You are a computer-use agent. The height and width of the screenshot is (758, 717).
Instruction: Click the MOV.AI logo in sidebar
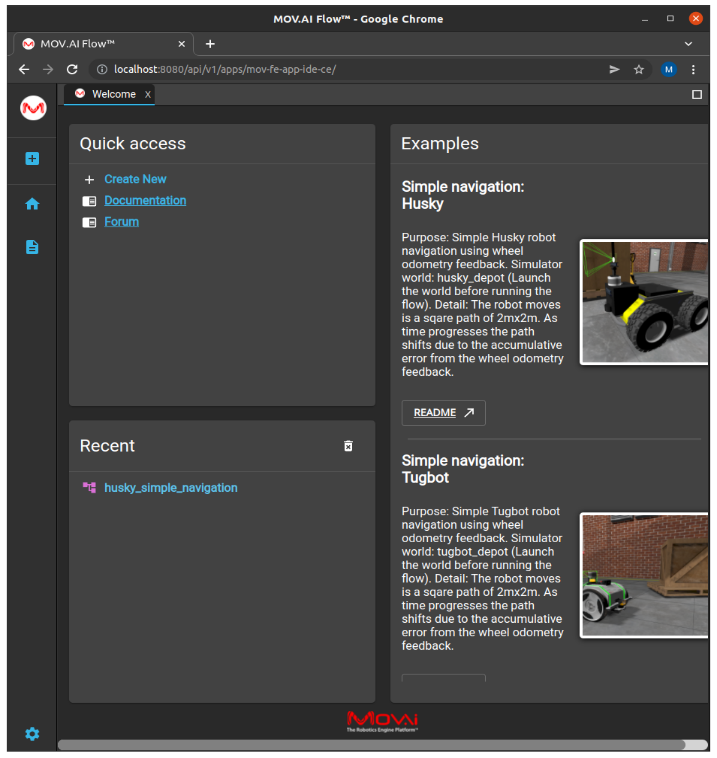[x=33, y=108]
